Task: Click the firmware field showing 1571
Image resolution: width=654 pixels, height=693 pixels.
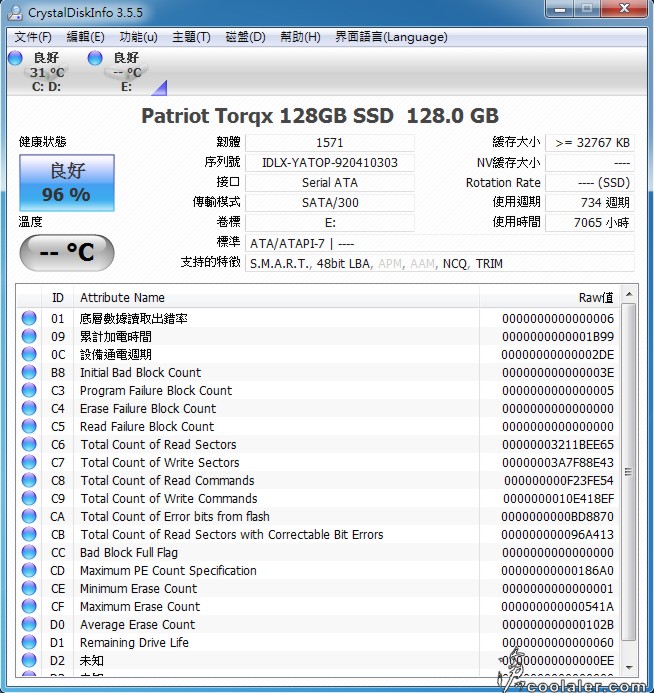Action: [330, 143]
